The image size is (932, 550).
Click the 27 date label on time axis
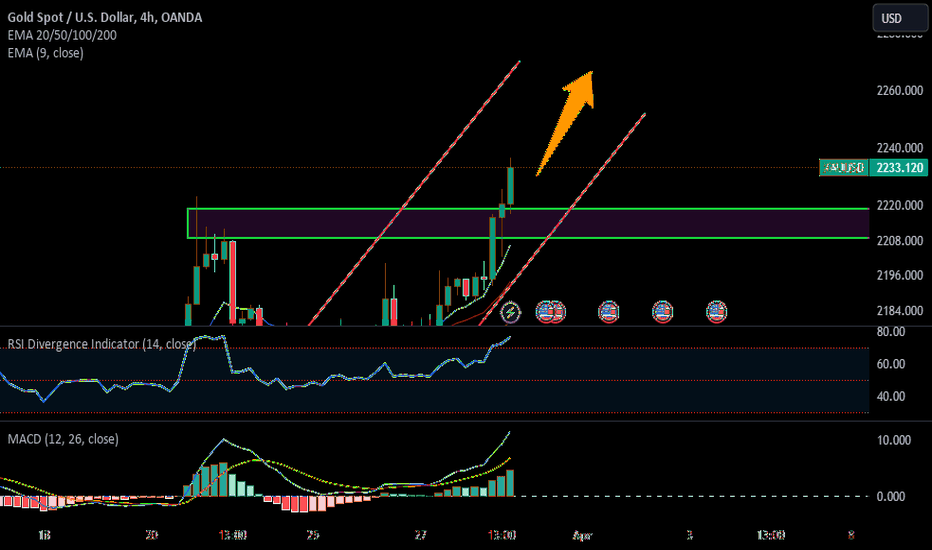420,535
